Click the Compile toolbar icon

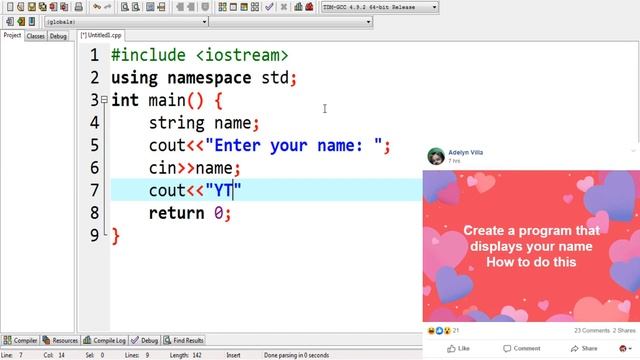pyautogui.click(x=222, y=7)
